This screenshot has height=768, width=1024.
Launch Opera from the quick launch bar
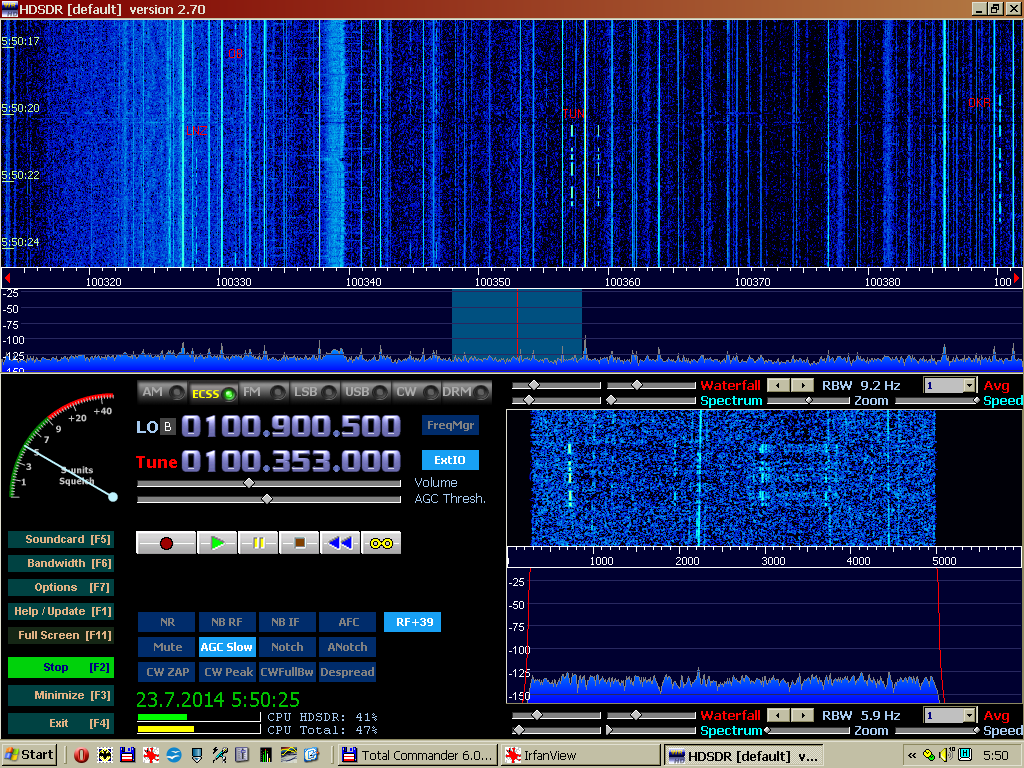(x=82, y=756)
